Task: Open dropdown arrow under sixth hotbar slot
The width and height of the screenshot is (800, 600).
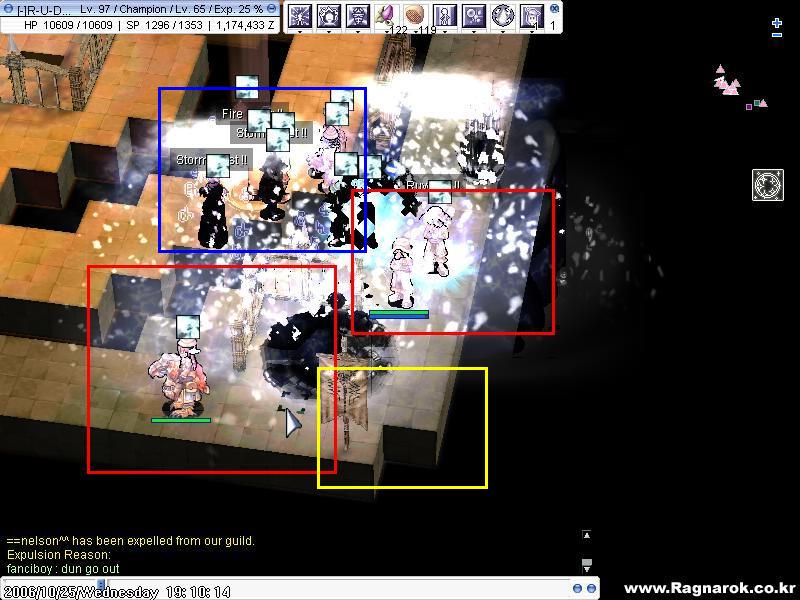Action: 444,32
